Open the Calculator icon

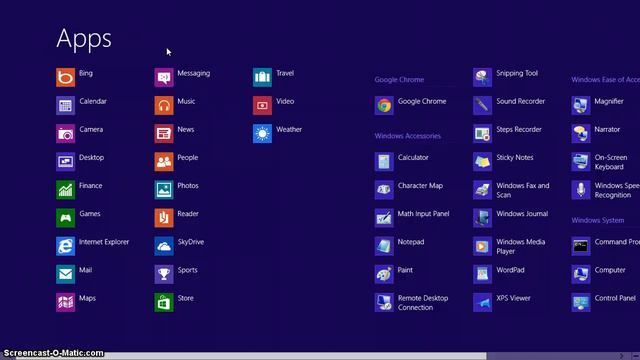384,162
